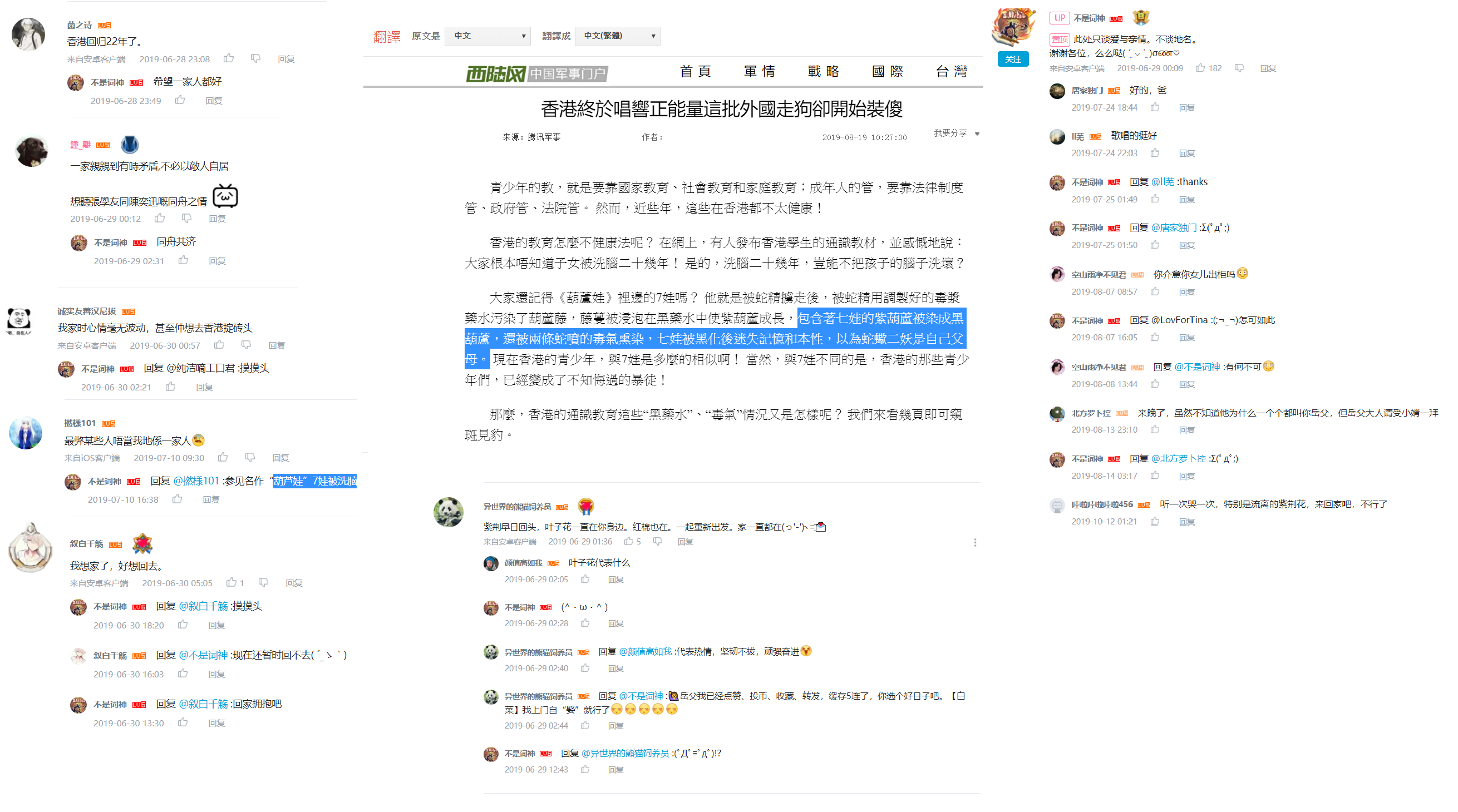Dislike 撚樣101's comment
This screenshot has height=812, width=1458.
tap(250, 457)
